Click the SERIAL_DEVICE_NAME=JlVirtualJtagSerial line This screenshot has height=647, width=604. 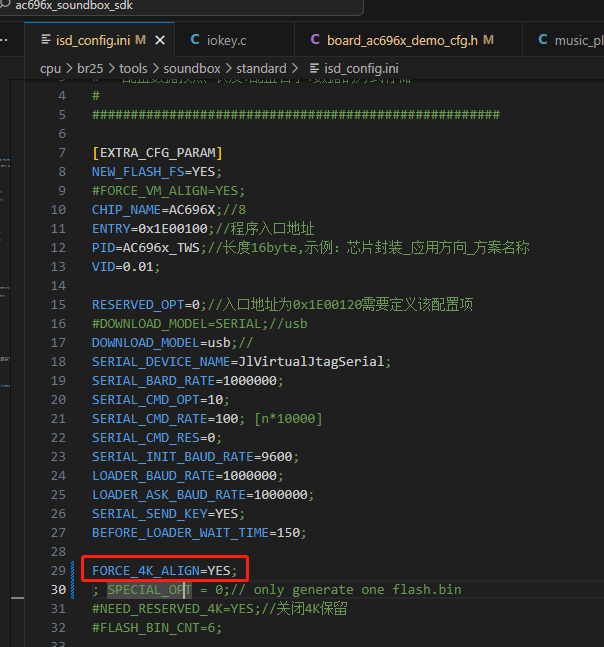241,361
